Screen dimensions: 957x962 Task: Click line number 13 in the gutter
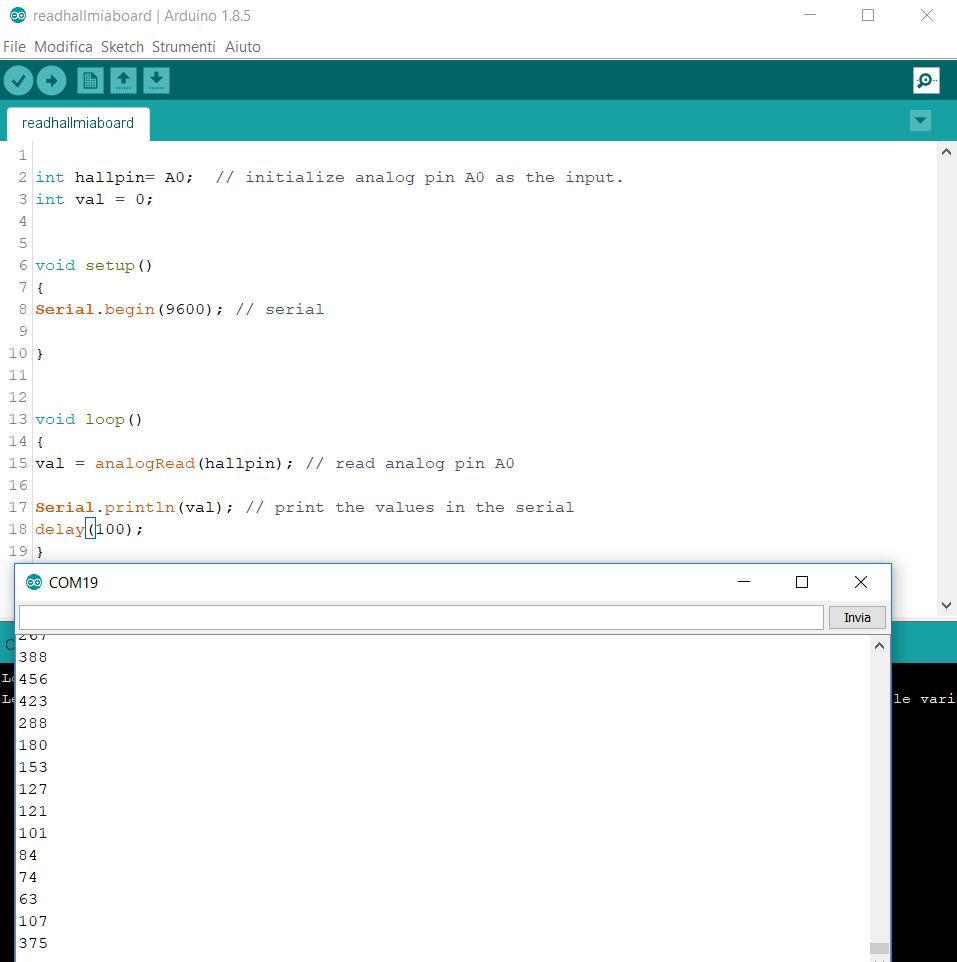18,419
